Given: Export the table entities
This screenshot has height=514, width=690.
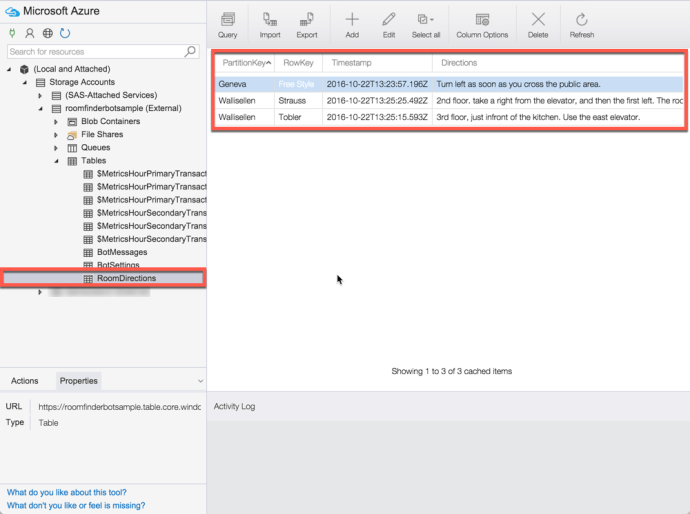Looking at the screenshot, I should coord(306,25).
